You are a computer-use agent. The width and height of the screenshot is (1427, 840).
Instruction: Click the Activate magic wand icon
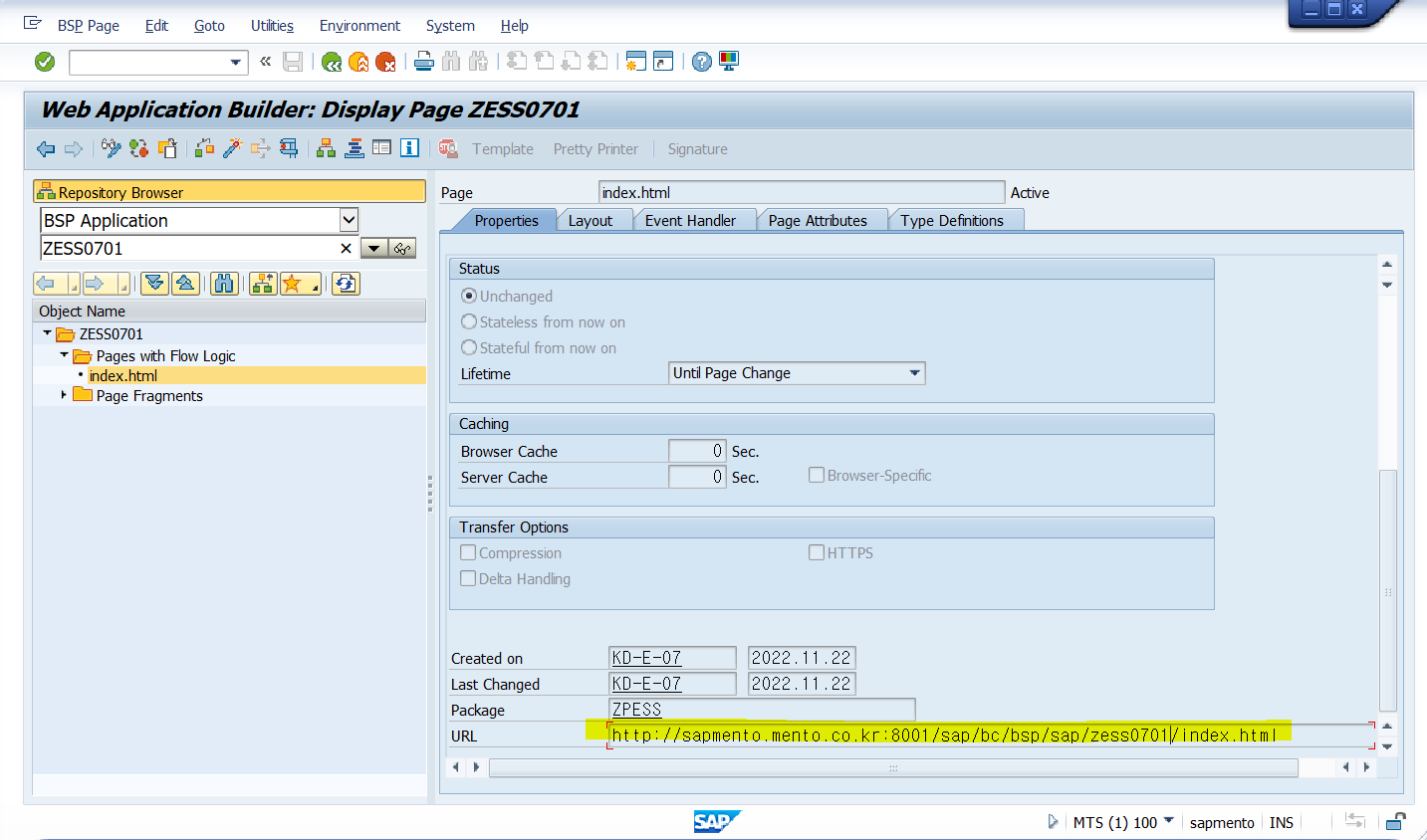click(x=232, y=148)
